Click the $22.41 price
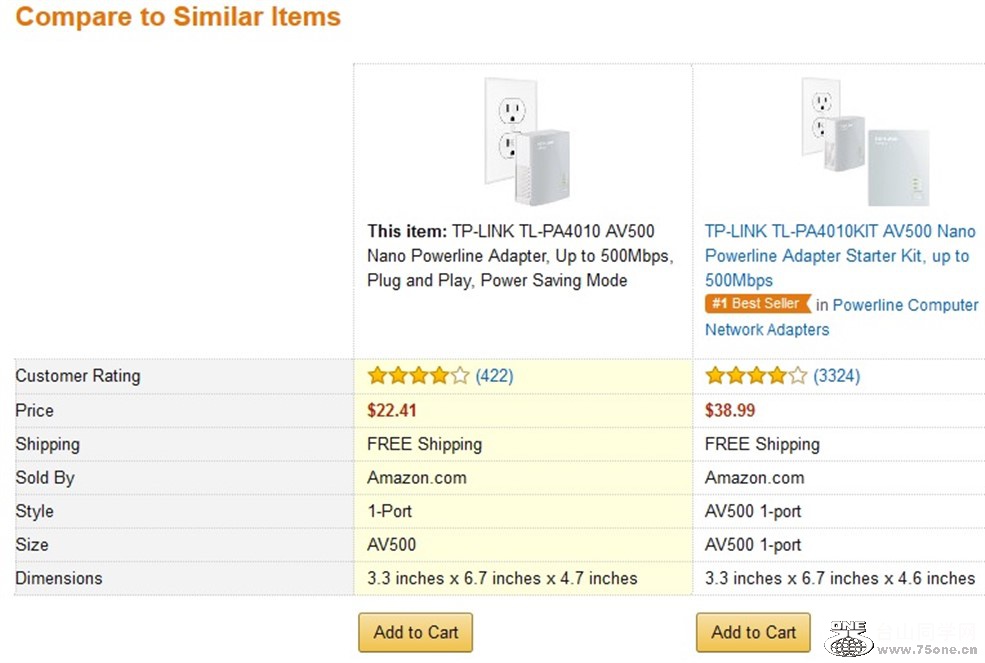This screenshot has height=663, width=985. (392, 410)
